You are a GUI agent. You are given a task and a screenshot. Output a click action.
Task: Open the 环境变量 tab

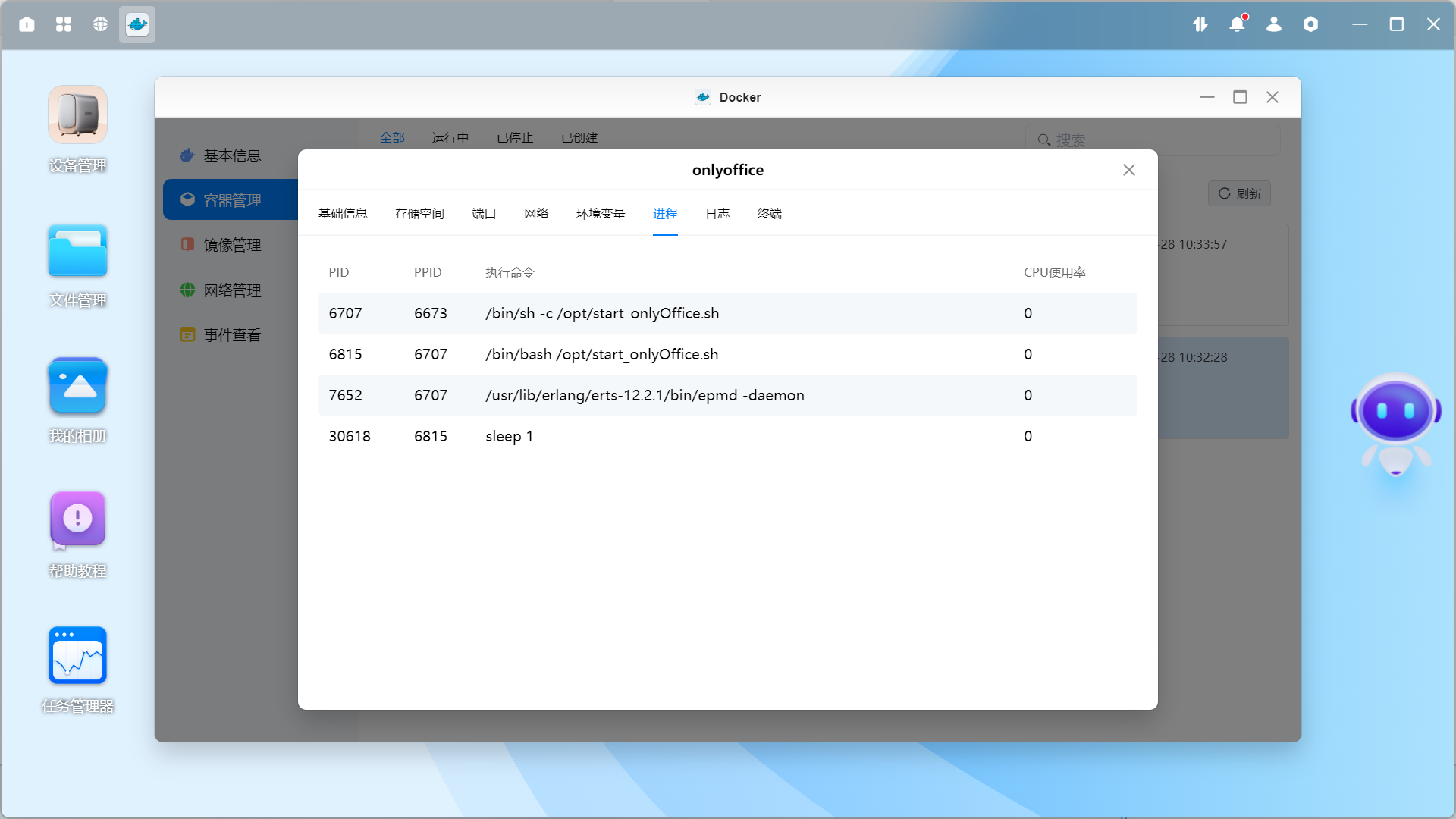click(x=600, y=214)
